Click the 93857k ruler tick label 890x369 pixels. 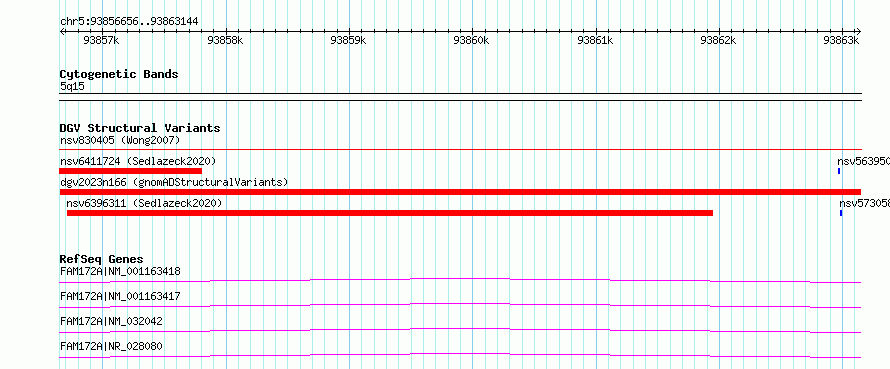tap(102, 40)
